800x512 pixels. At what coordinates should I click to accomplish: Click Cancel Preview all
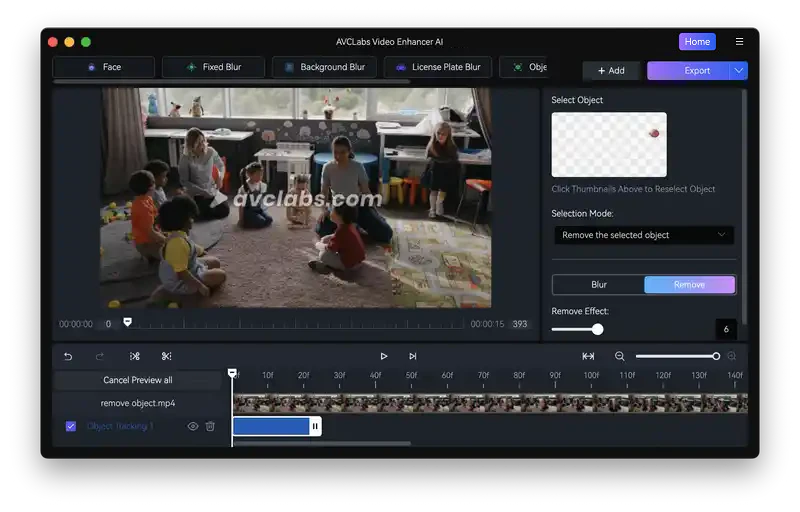(138, 380)
